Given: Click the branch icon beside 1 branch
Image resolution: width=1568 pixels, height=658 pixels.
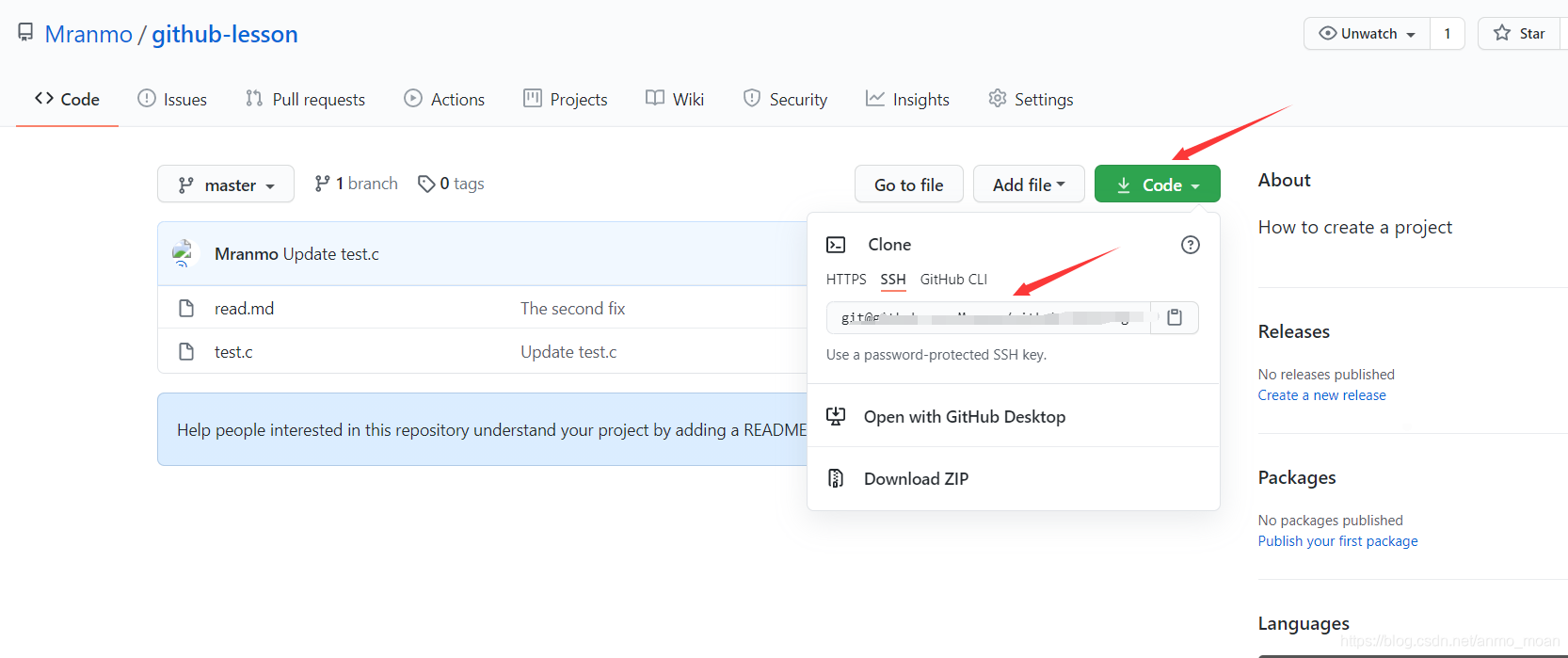Looking at the screenshot, I should tap(323, 184).
